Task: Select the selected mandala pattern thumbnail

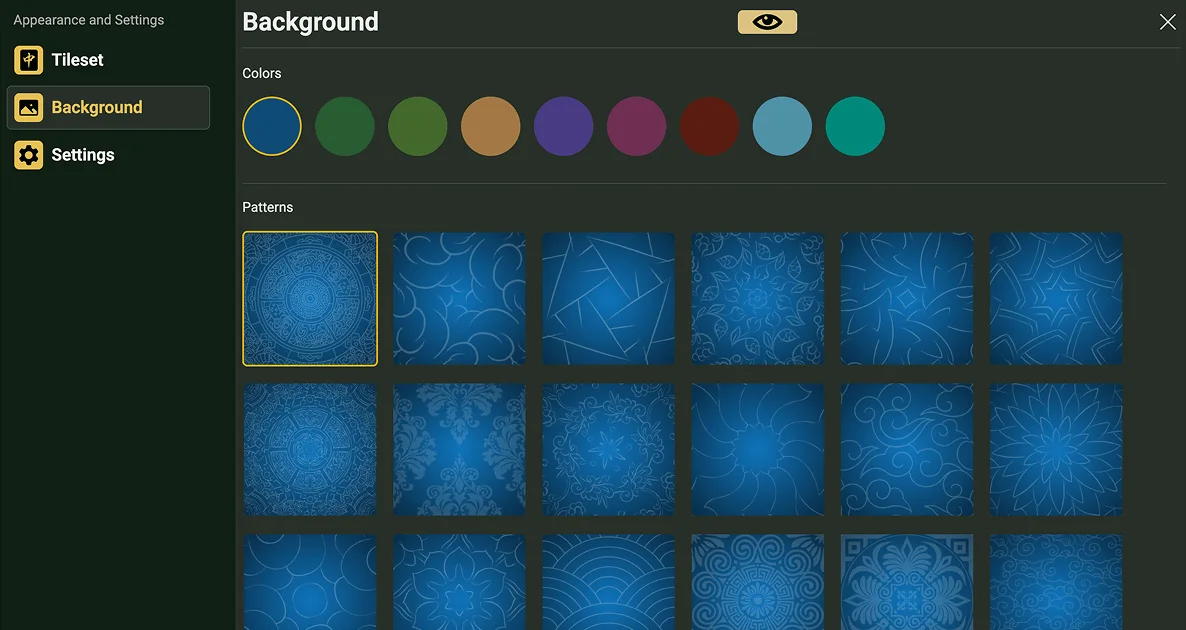Action: pos(310,299)
